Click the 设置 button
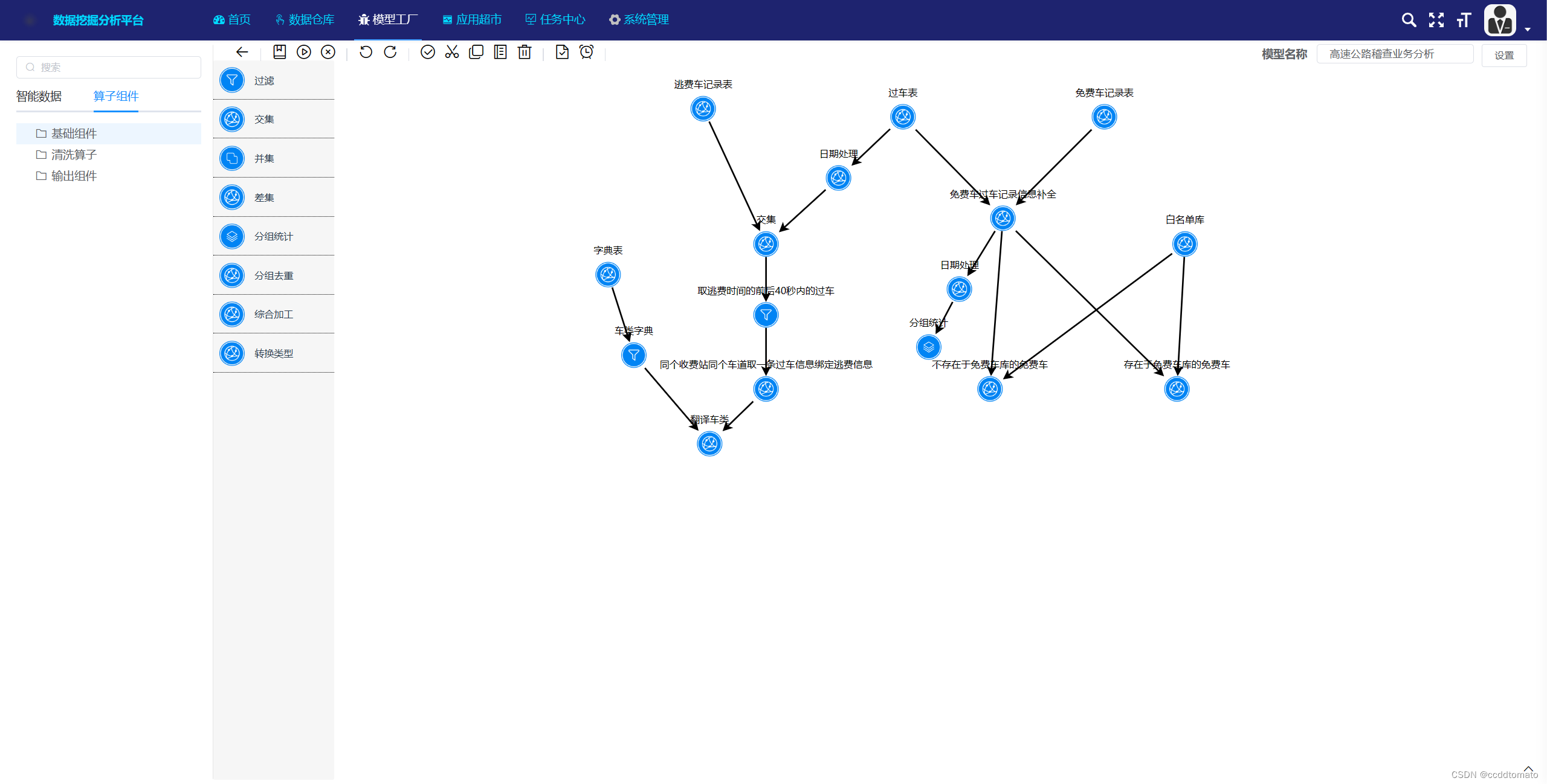 [x=1504, y=55]
